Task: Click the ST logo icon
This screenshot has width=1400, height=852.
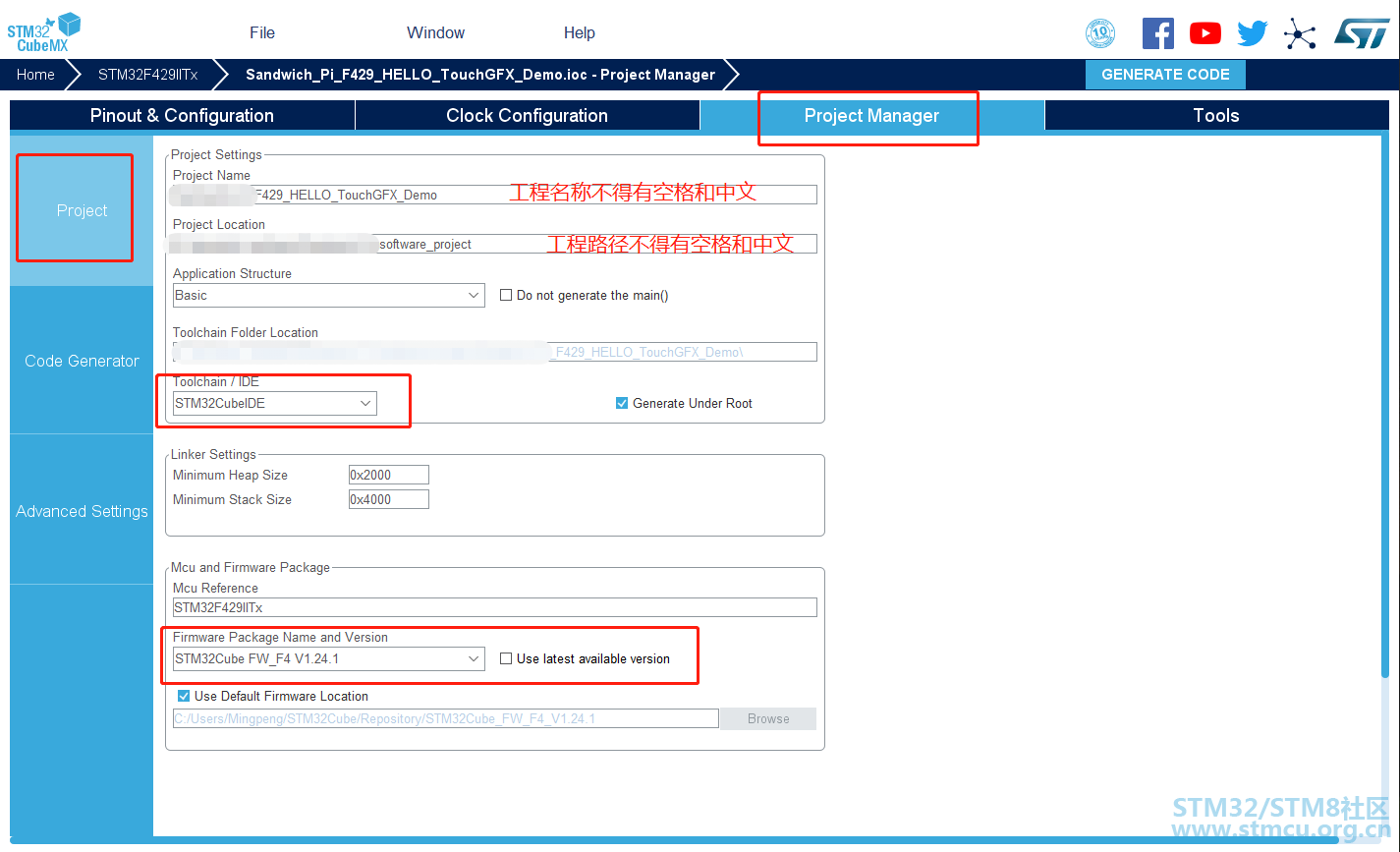Action: [1362, 33]
